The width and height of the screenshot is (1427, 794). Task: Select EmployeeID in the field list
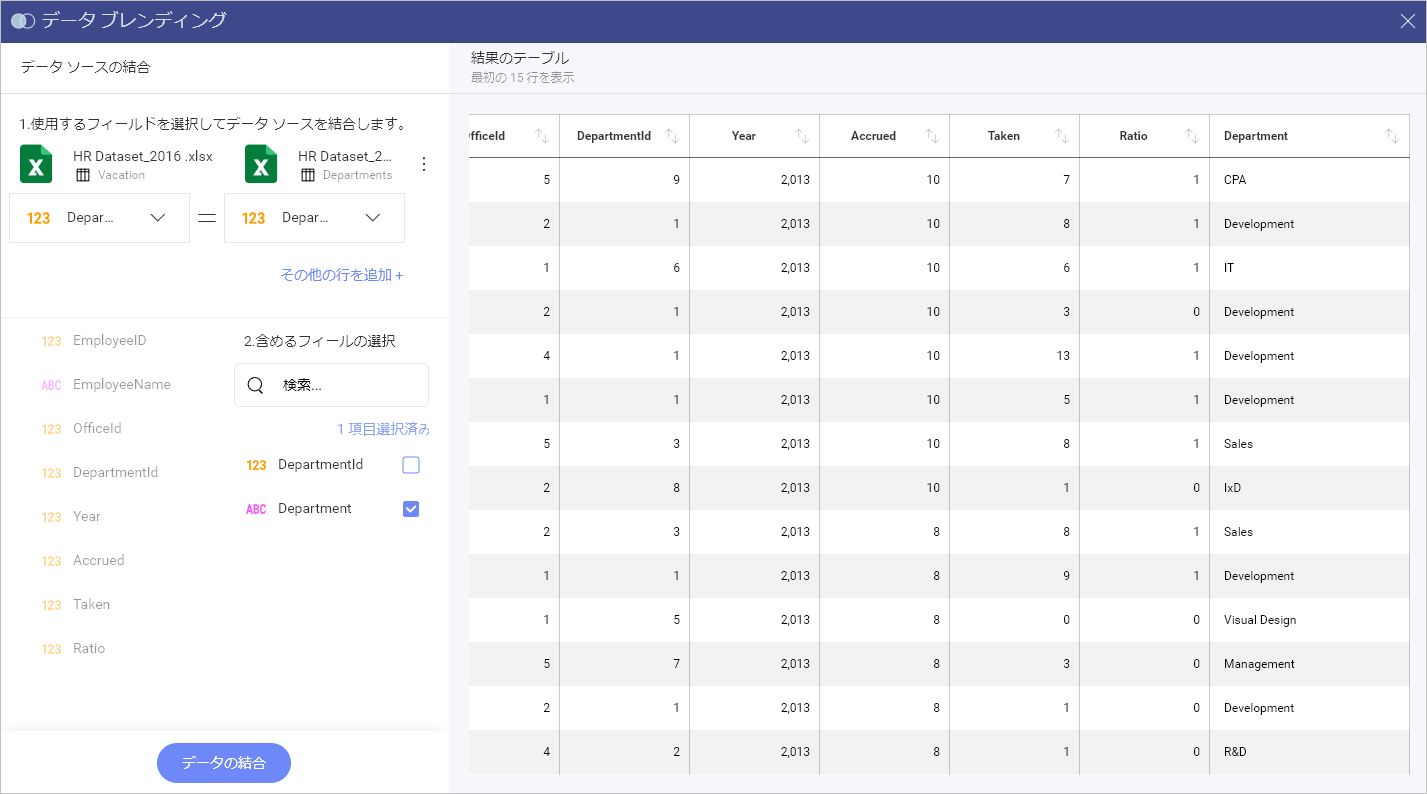click(110, 341)
